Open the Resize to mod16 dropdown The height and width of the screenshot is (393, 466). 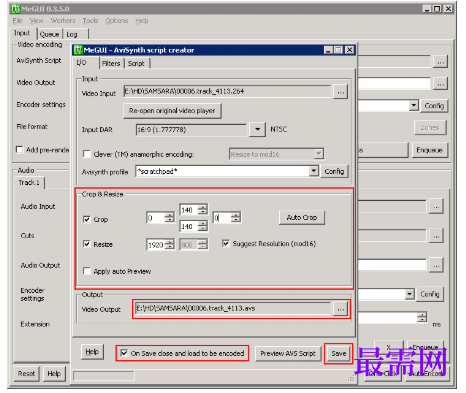pos(319,154)
